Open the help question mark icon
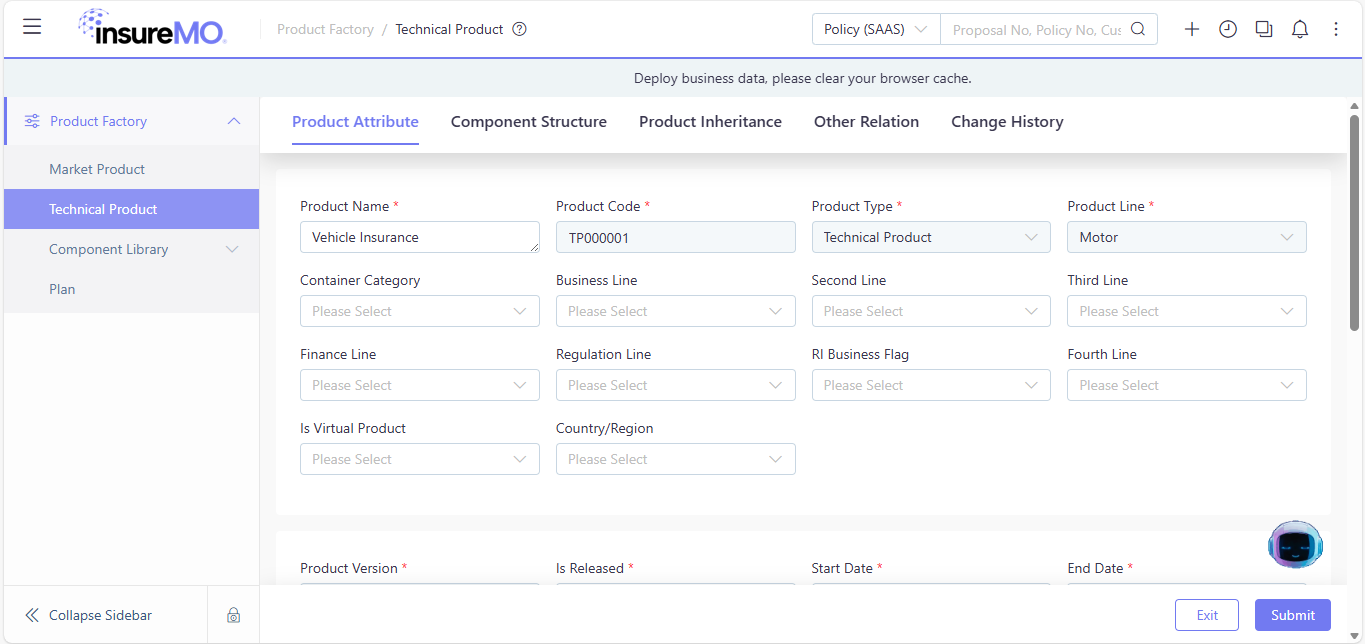1365x644 pixels. click(x=519, y=29)
